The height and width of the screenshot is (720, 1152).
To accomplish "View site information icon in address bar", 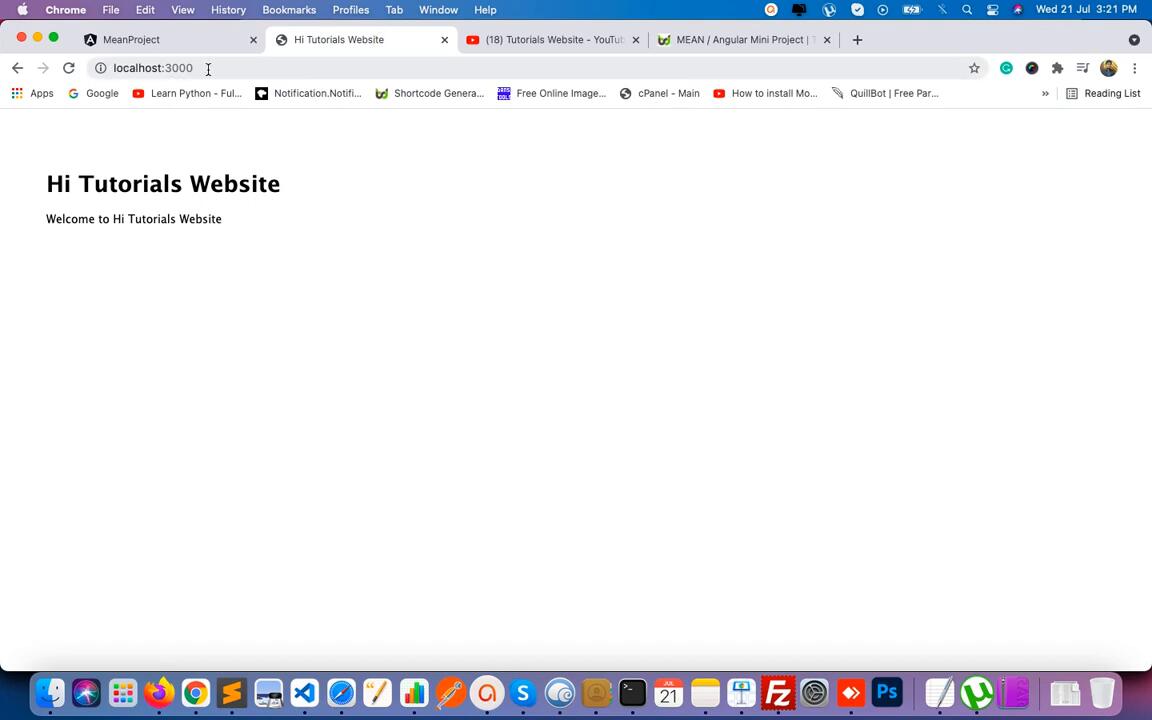I will tap(100, 68).
